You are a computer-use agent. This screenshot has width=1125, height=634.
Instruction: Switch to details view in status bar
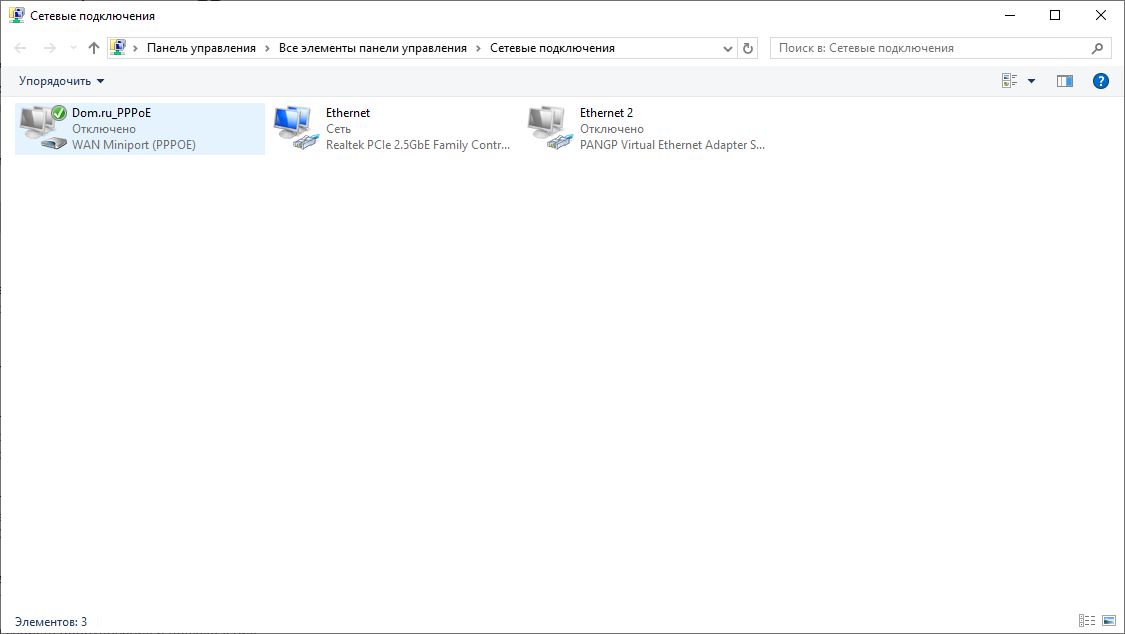(1087, 621)
